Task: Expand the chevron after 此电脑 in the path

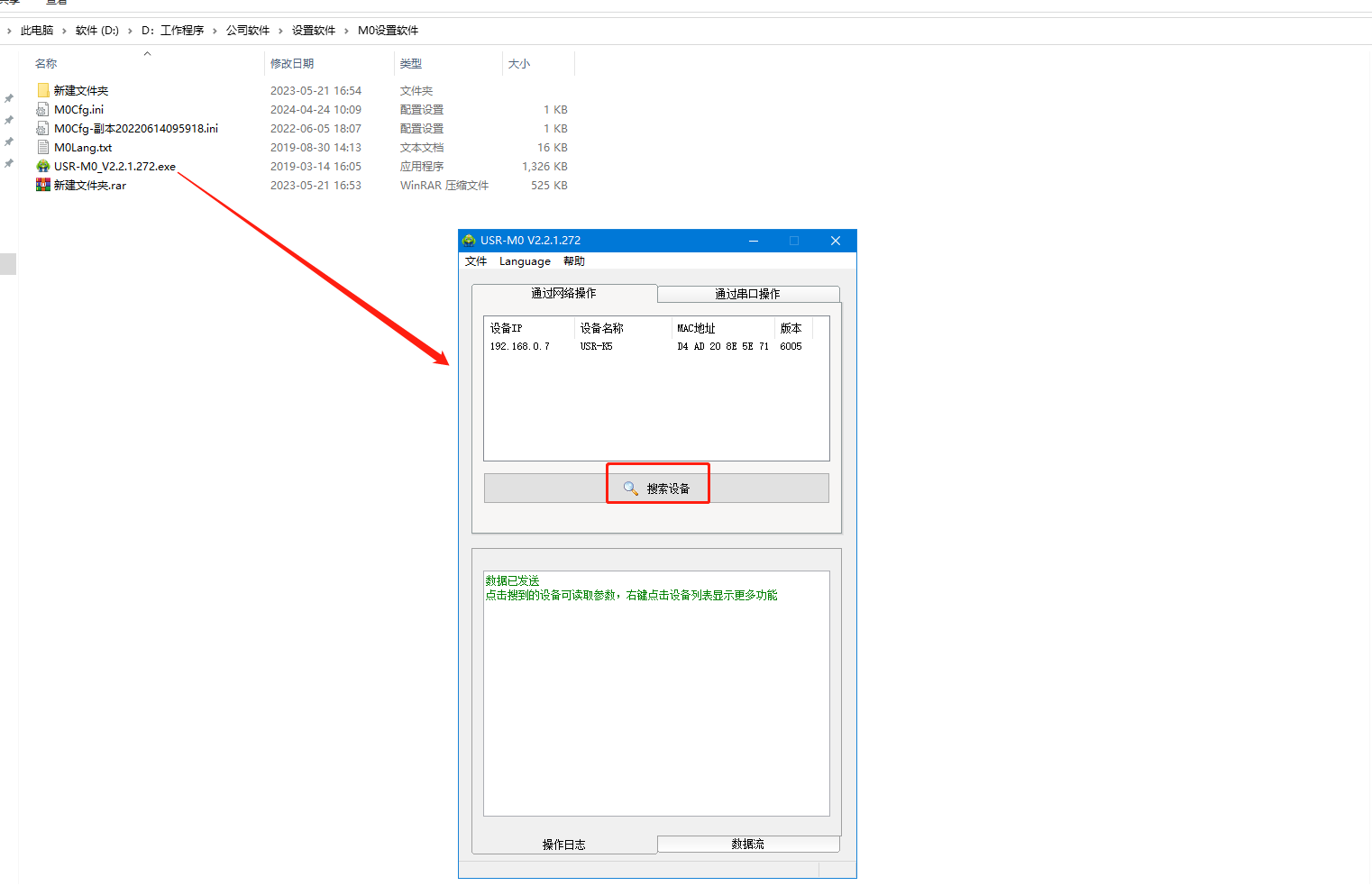Action: (64, 31)
